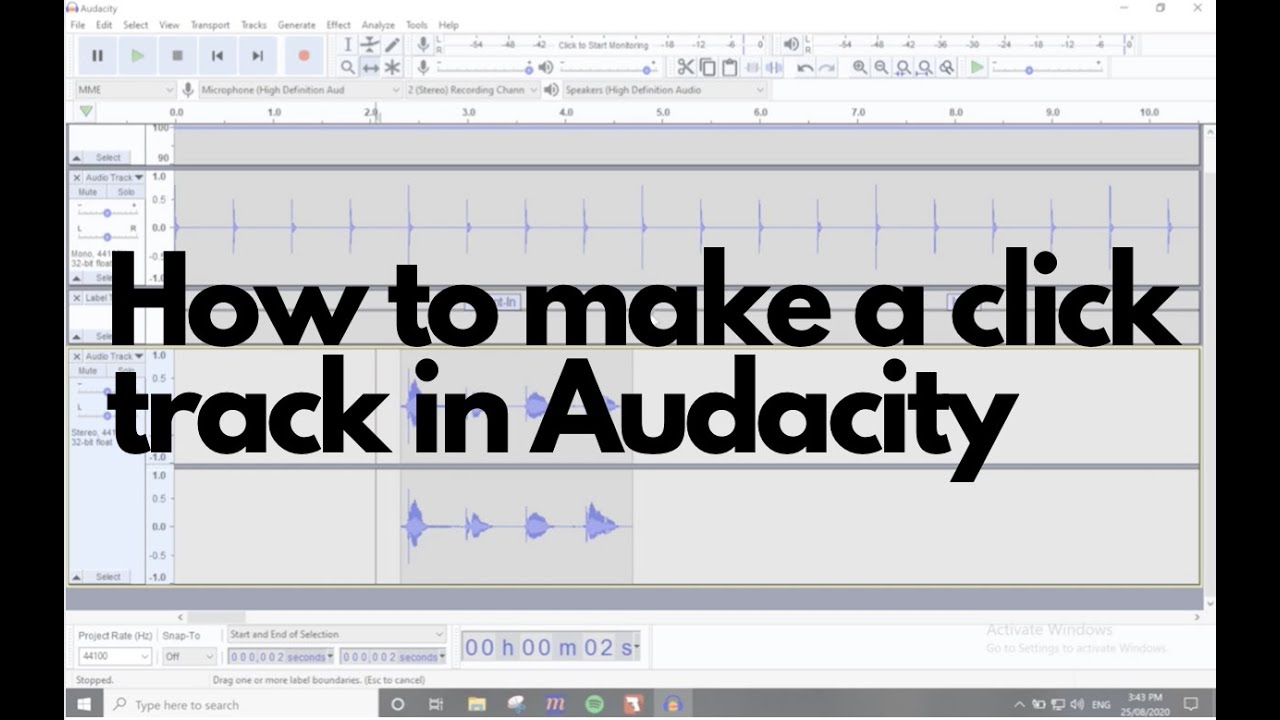Viewport: 1280px width, 720px height.
Task: Open the Tracks menu
Action: (254, 25)
